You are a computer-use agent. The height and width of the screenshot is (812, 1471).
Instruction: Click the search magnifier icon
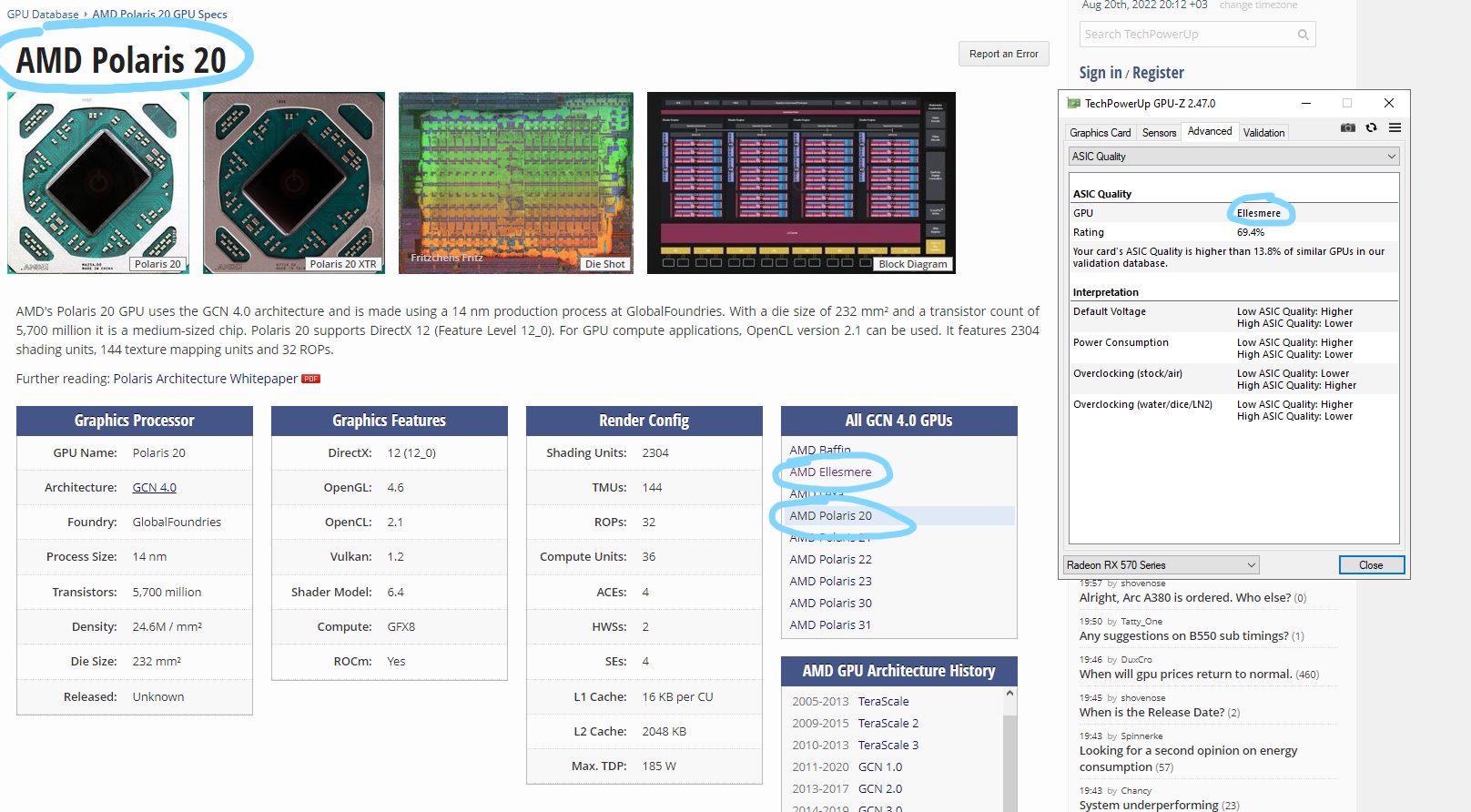pos(1303,35)
